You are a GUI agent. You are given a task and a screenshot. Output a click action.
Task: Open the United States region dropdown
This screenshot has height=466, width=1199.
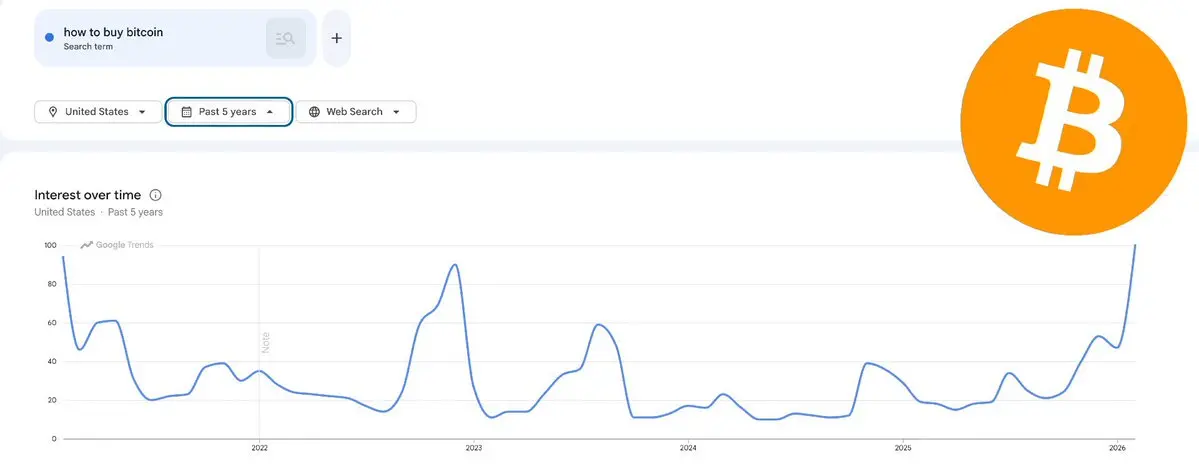tap(98, 112)
